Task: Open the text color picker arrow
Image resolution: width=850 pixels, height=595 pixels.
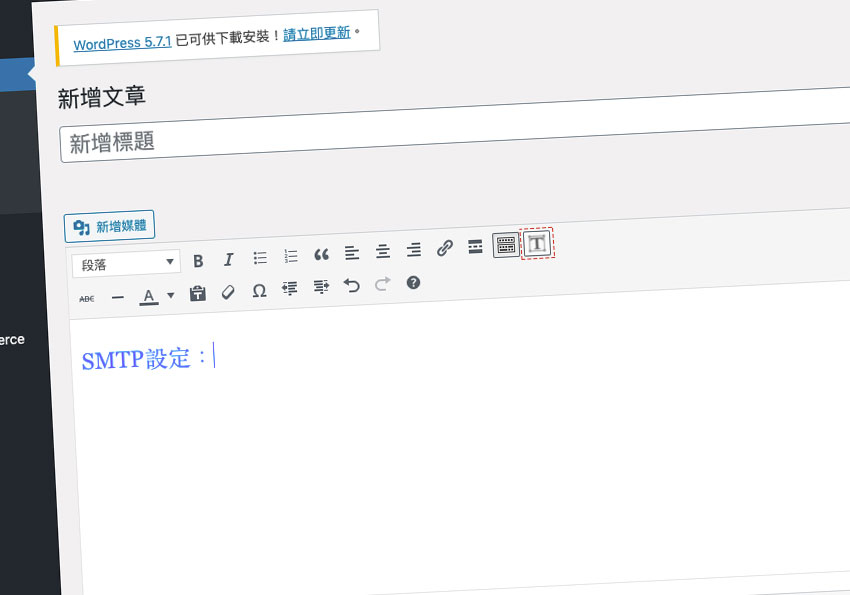Action: 171,295
